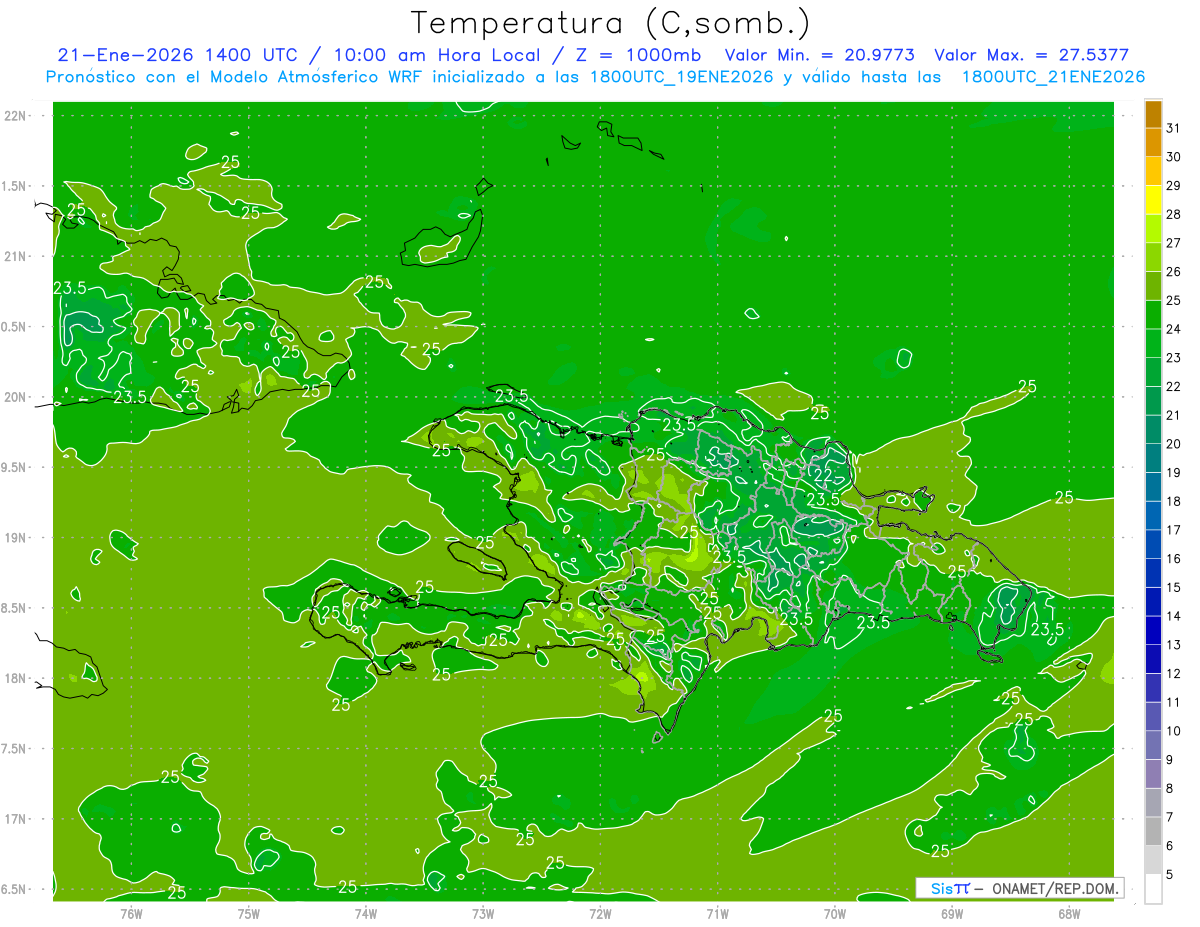Click the yellow color bar swatch between 28 and 29
This screenshot has width=1200, height=927.
[1153, 200]
